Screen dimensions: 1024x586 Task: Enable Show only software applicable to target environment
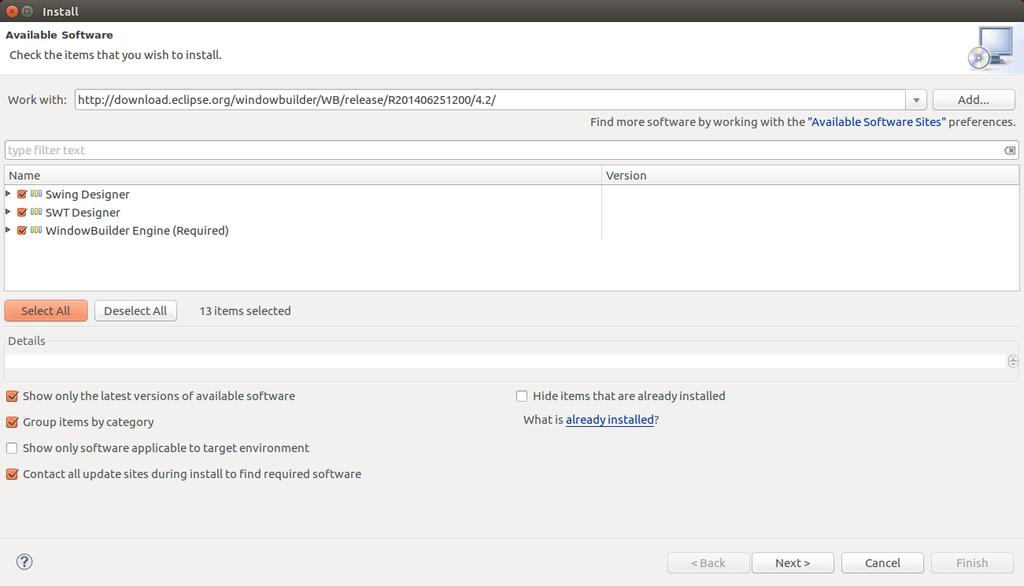coord(12,448)
